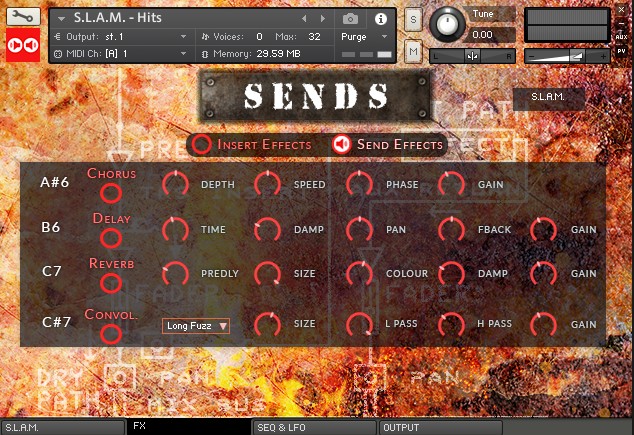634x435 pixels.
Task: Select Insert Effects radio button
Action: (201, 145)
